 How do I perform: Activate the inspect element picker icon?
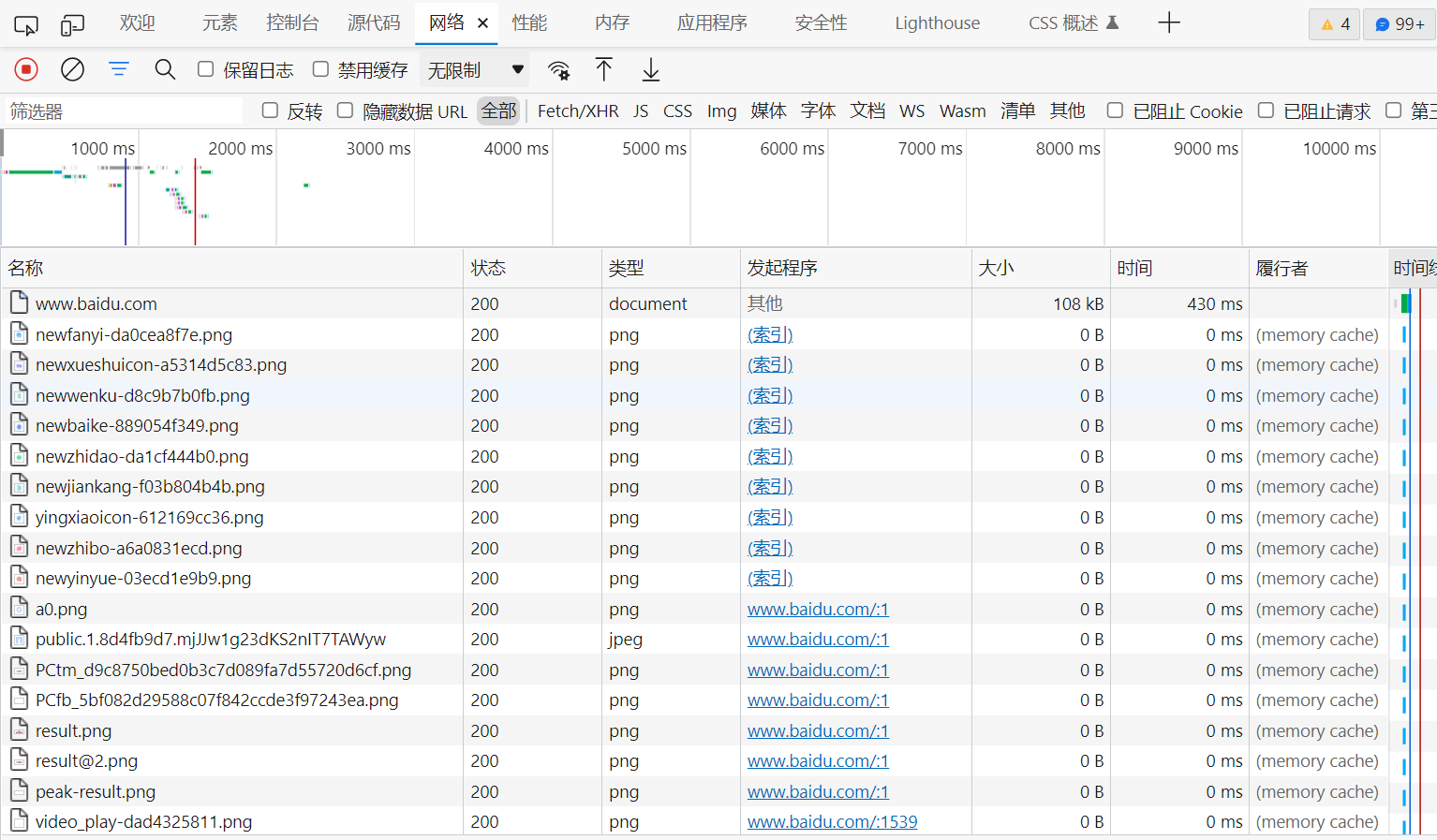26,24
